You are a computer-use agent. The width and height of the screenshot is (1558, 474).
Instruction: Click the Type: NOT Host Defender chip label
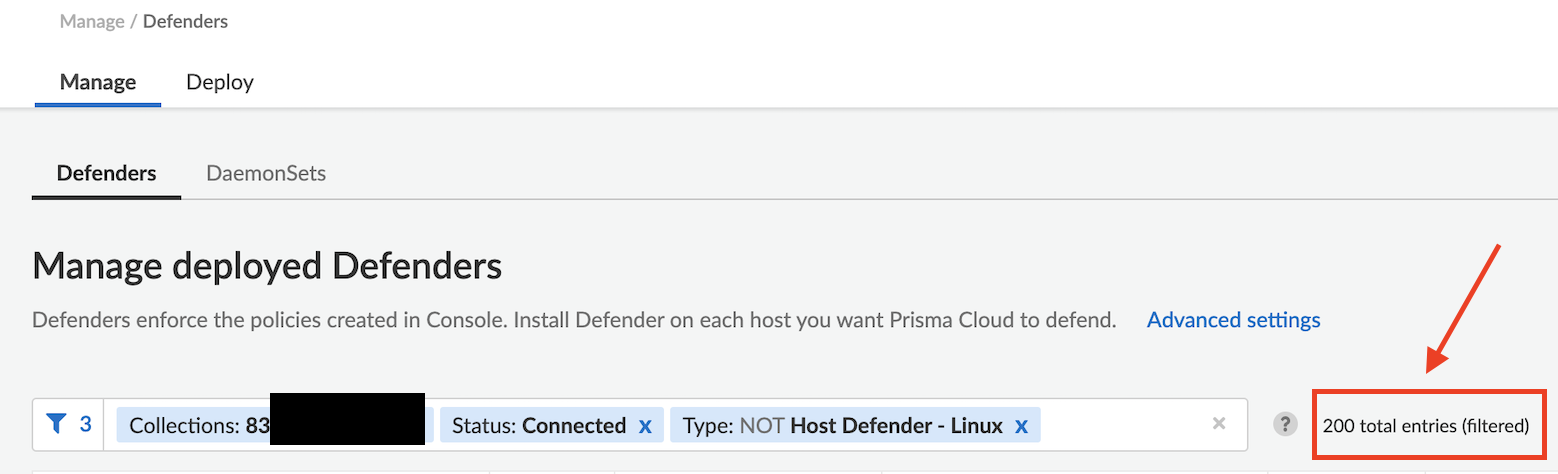(842, 426)
